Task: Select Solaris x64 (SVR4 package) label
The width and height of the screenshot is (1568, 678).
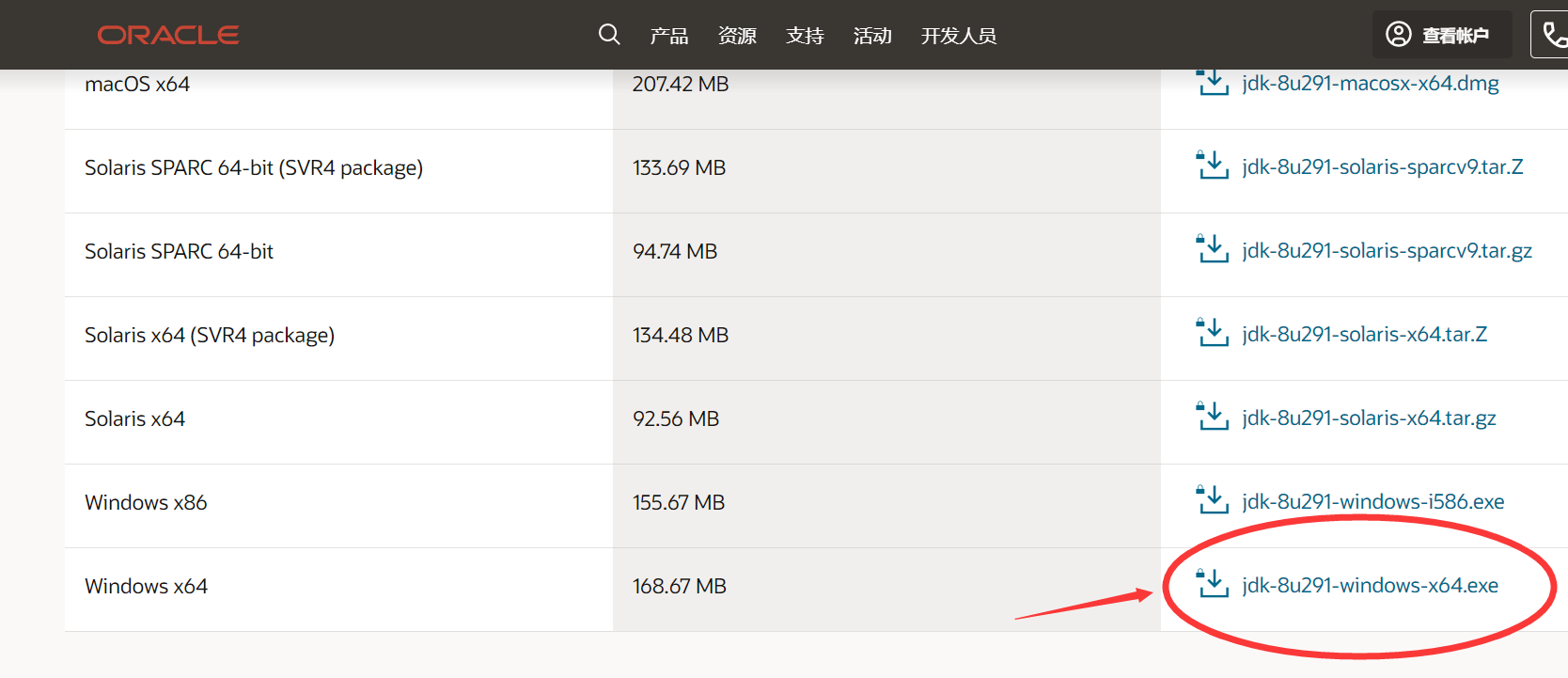Action: pos(210,336)
